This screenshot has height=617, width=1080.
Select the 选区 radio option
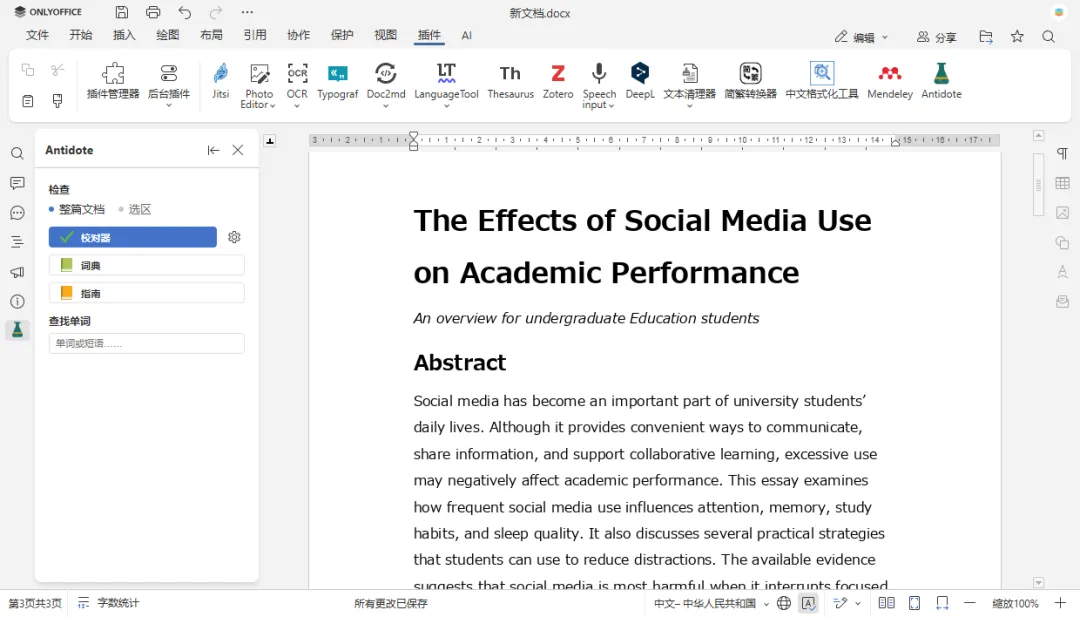[135, 209]
